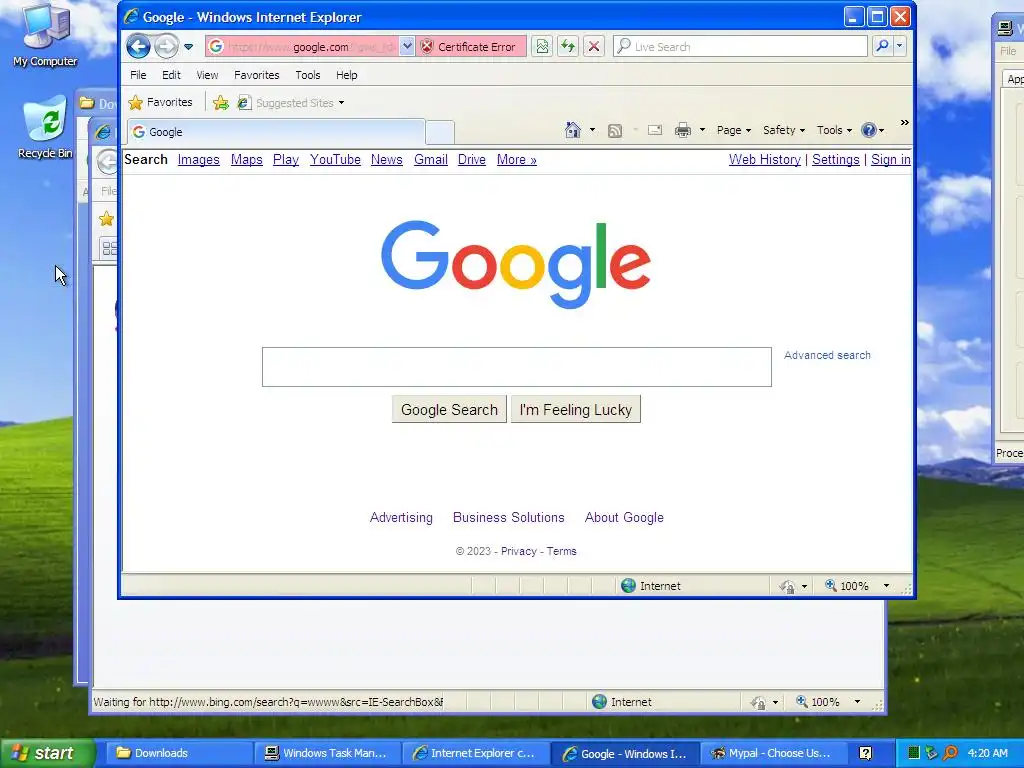Viewport: 1024px width, 768px height.
Task: Switch to Windows Task Manager taskbar button
Action: [x=327, y=753]
